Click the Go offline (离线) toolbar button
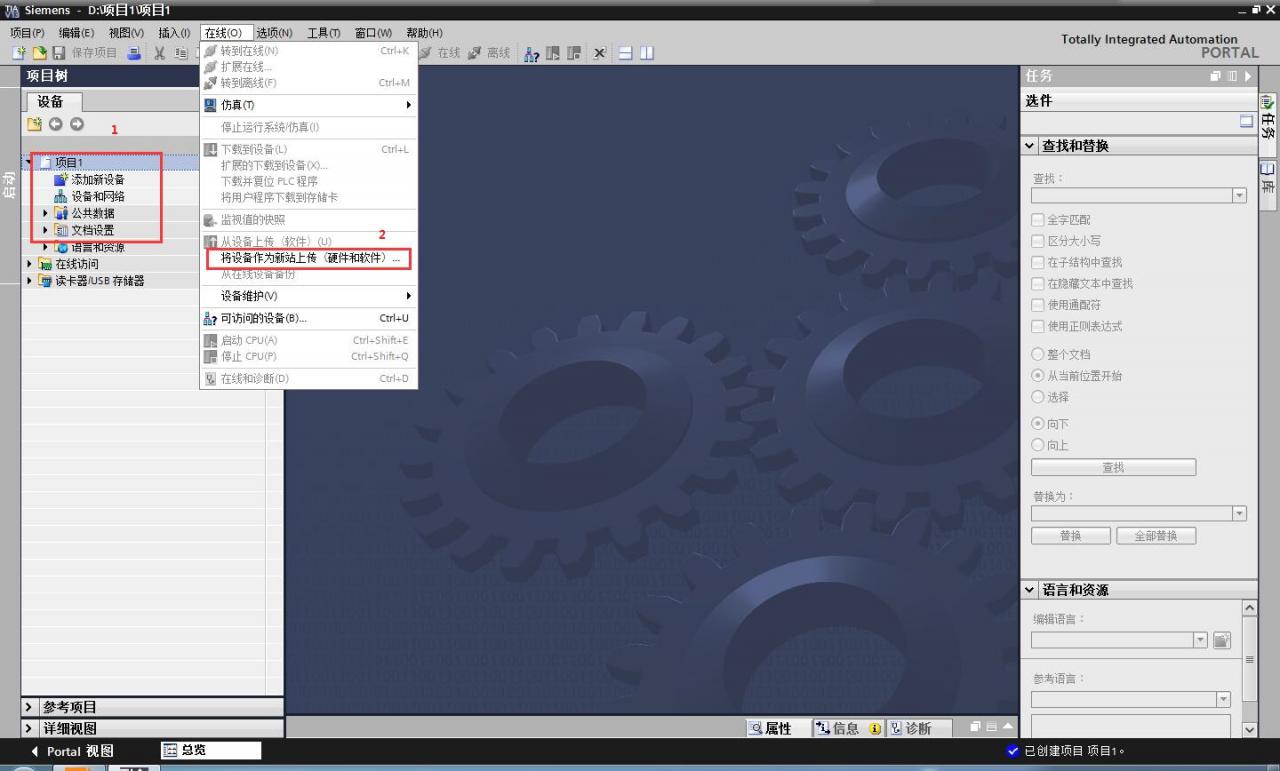 point(489,53)
